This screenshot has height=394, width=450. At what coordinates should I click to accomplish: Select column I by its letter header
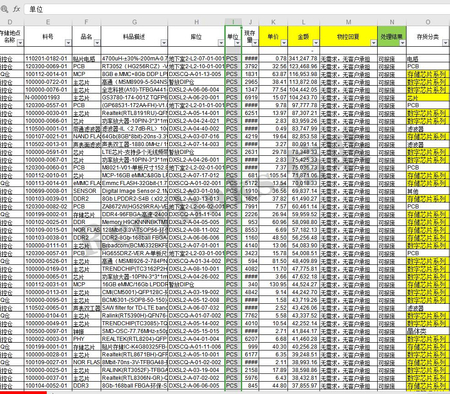point(233,22)
